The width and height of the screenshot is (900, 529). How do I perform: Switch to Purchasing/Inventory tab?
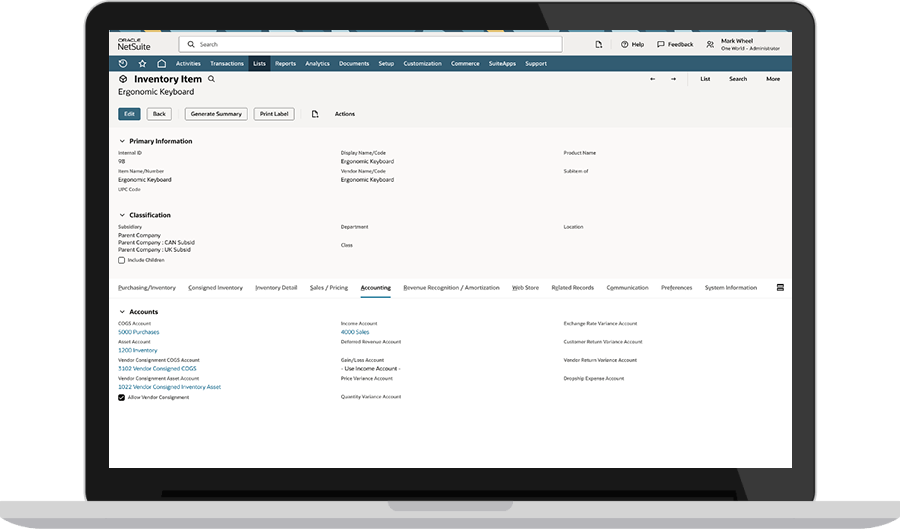pyautogui.click(x=147, y=288)
